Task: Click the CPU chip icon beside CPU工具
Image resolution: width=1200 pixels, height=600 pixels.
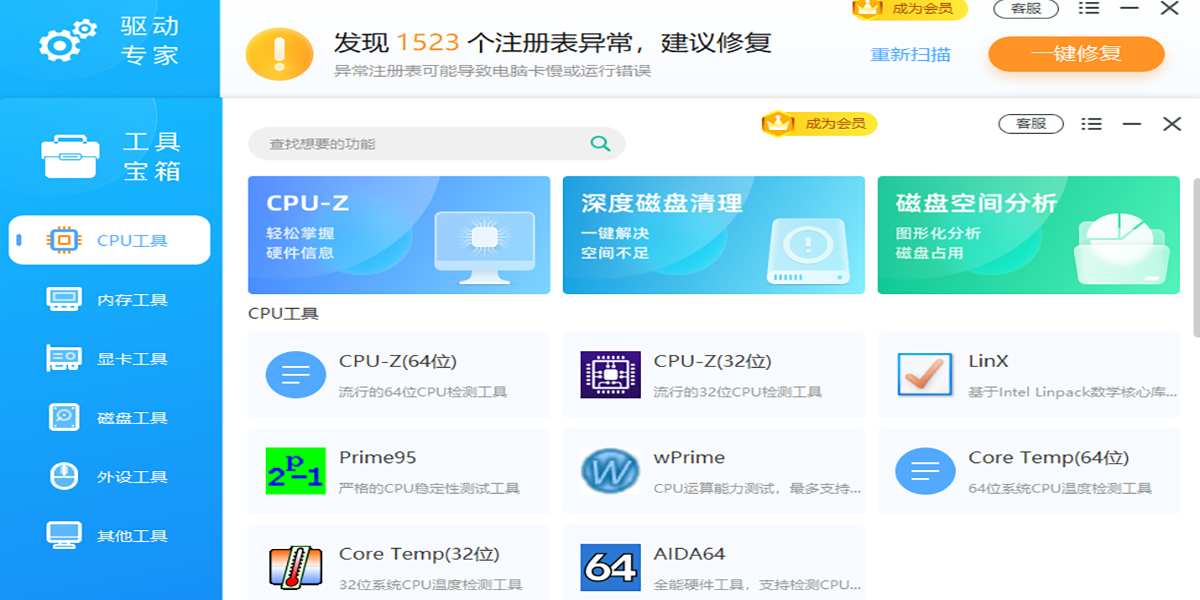Action: point(64,240)
